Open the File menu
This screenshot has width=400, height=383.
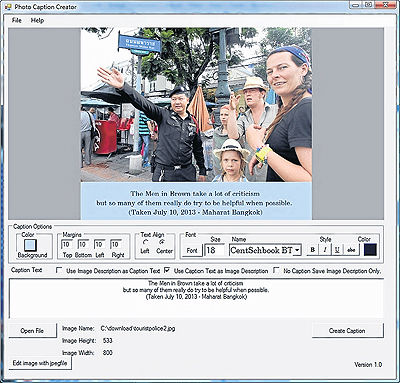click(17, 20)
